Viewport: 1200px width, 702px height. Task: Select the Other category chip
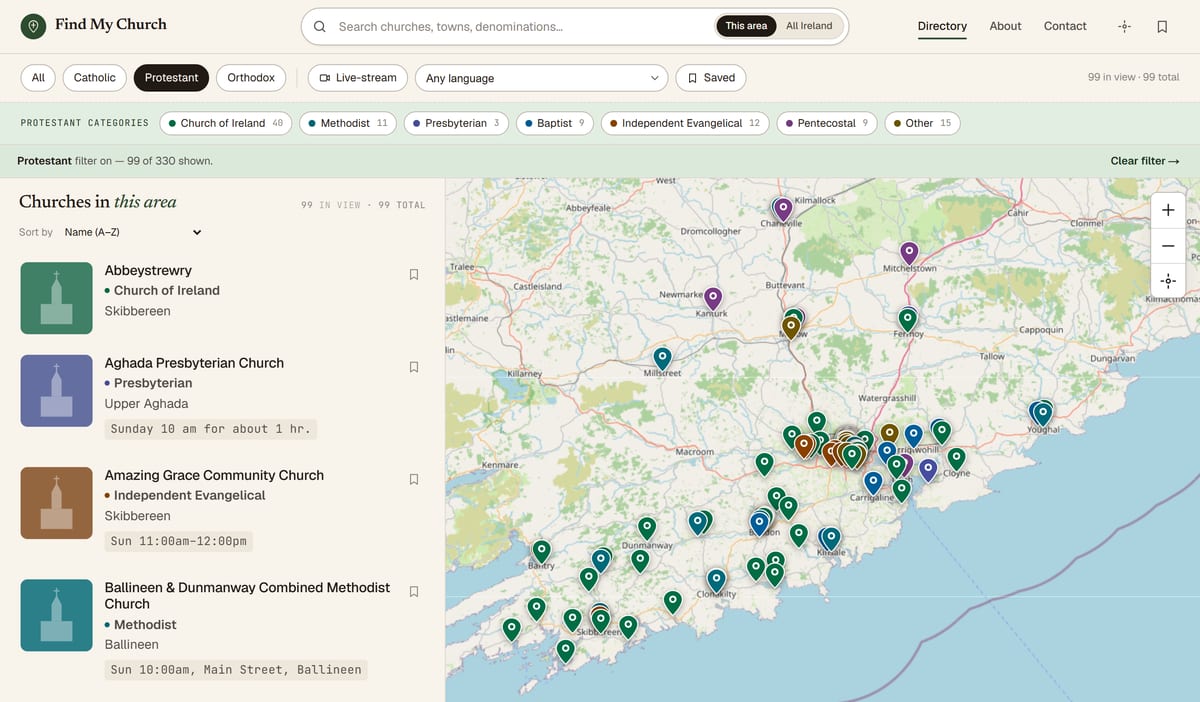click(922, 123)
